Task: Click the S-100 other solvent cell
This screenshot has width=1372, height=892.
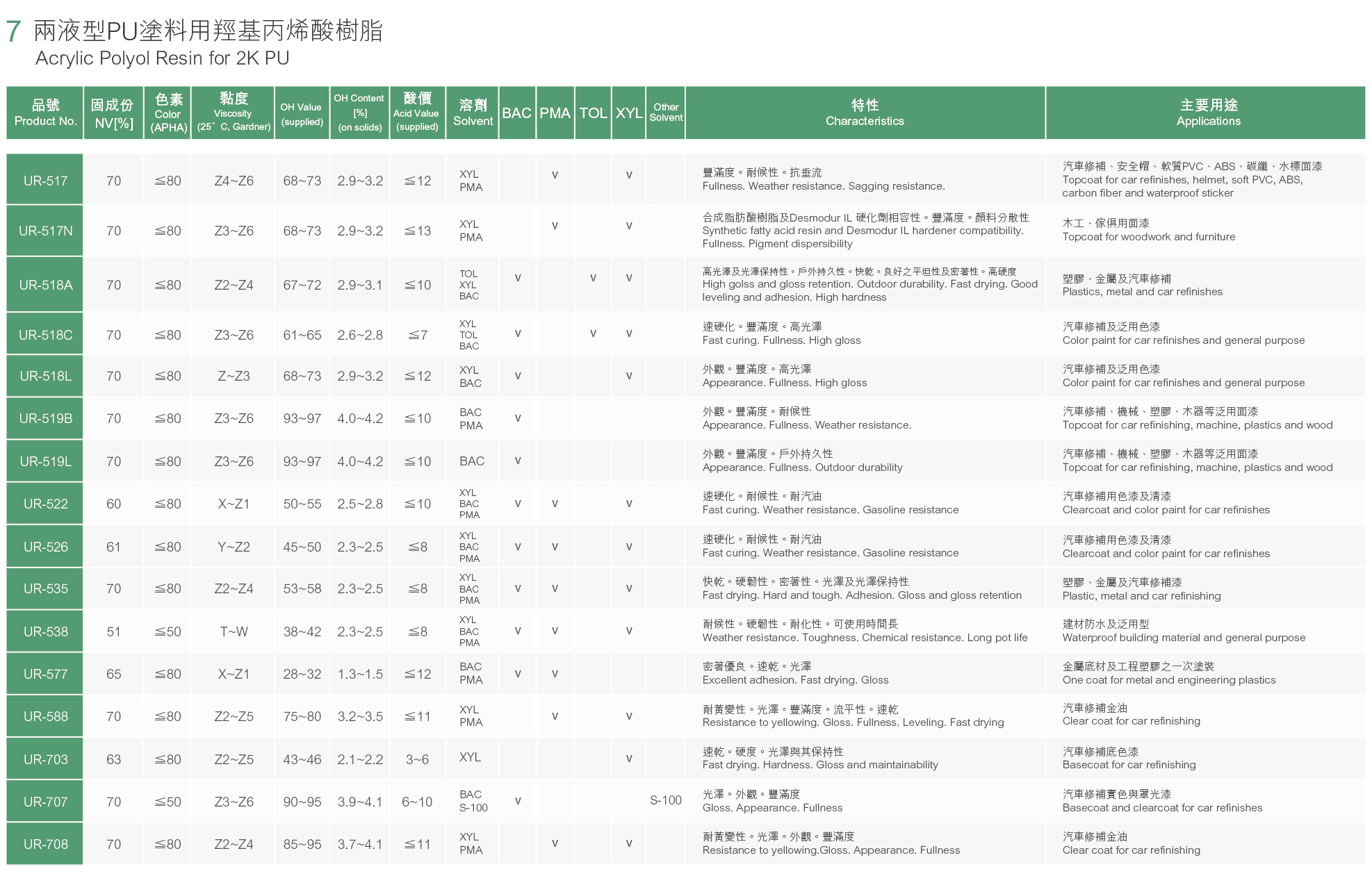Action: [665, 800]
